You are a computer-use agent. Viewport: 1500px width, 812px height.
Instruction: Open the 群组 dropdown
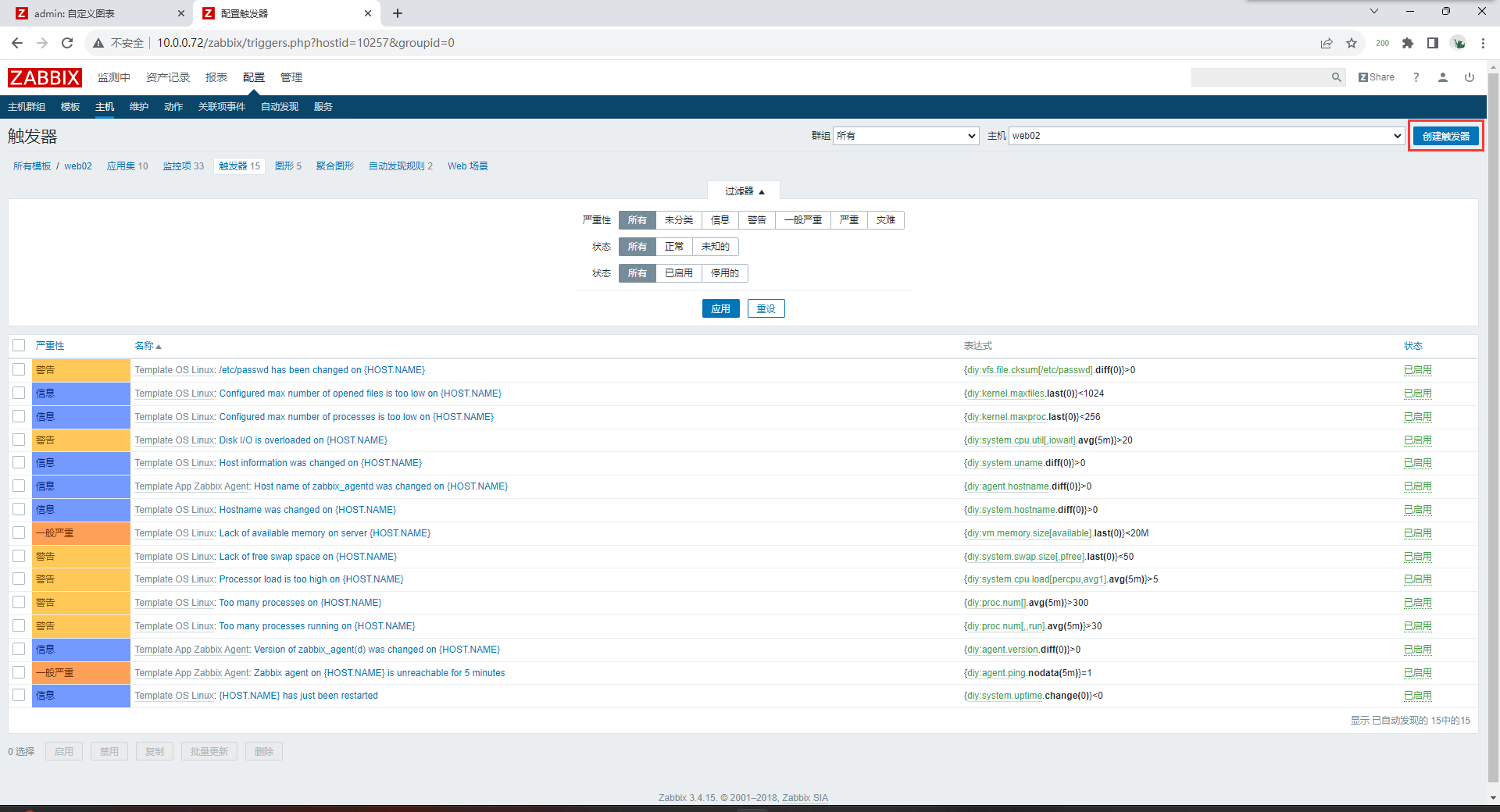[x=906, y=136]
